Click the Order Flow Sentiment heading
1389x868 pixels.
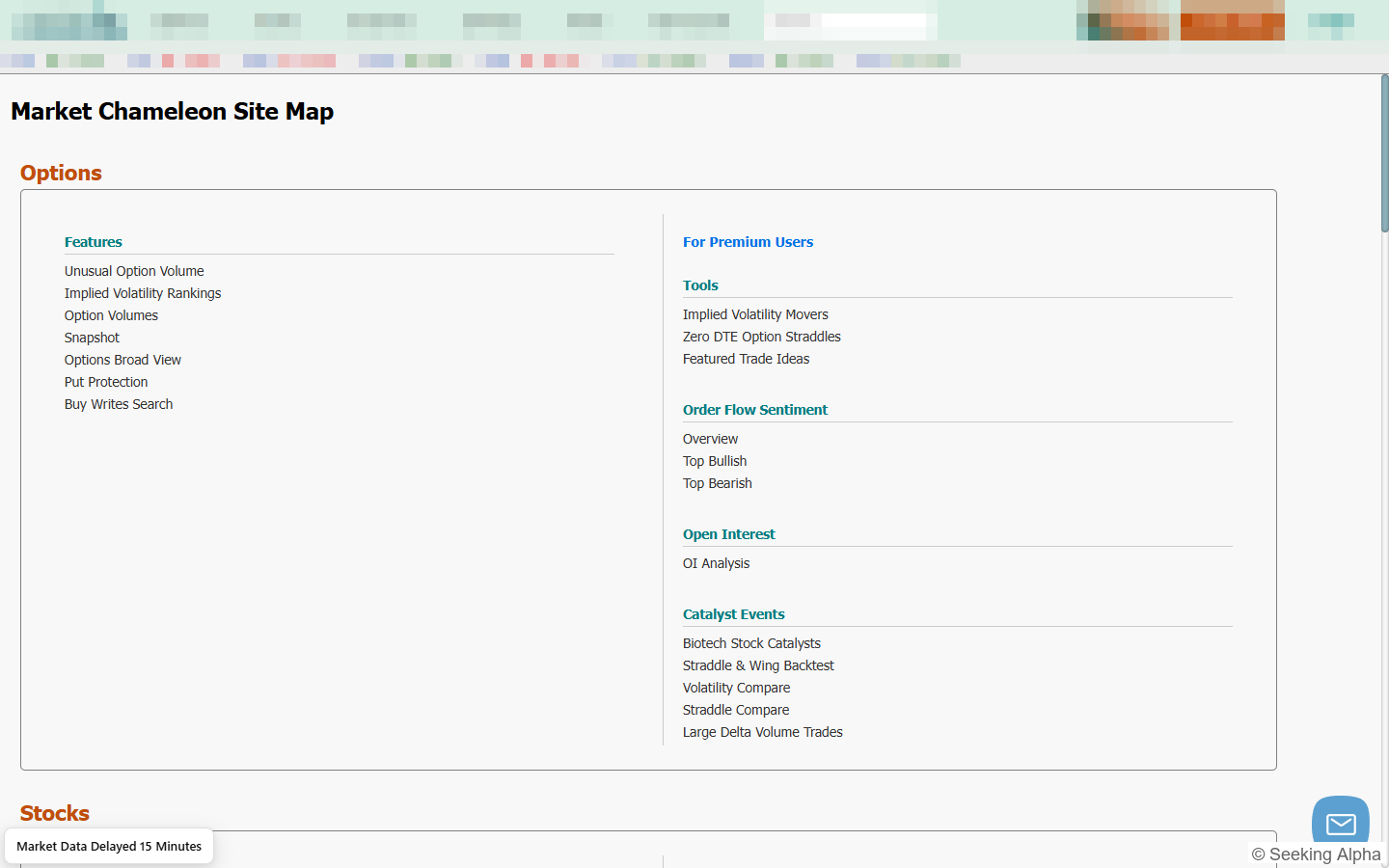tap(755, 410)
